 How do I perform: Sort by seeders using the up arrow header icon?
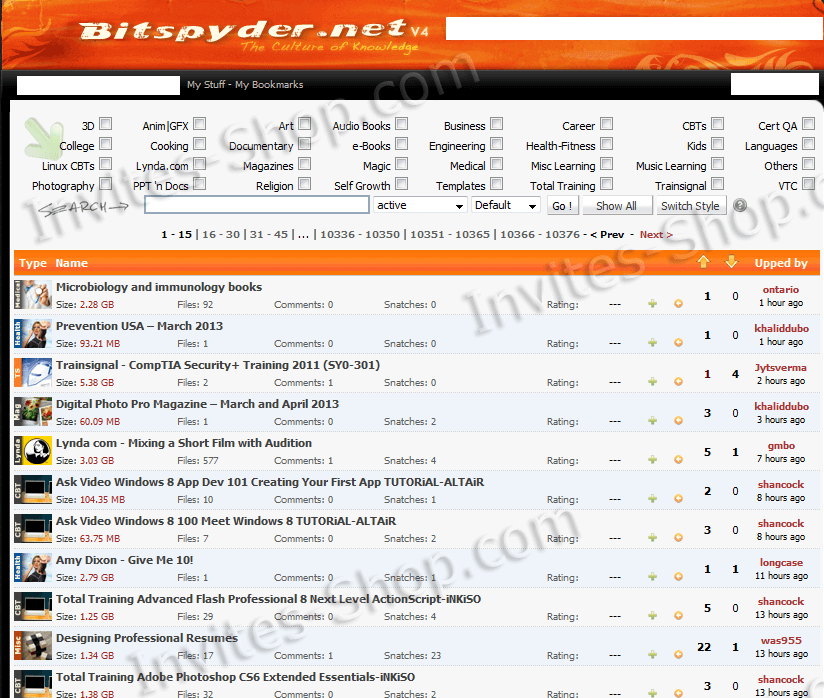click(x=703, y=261)
